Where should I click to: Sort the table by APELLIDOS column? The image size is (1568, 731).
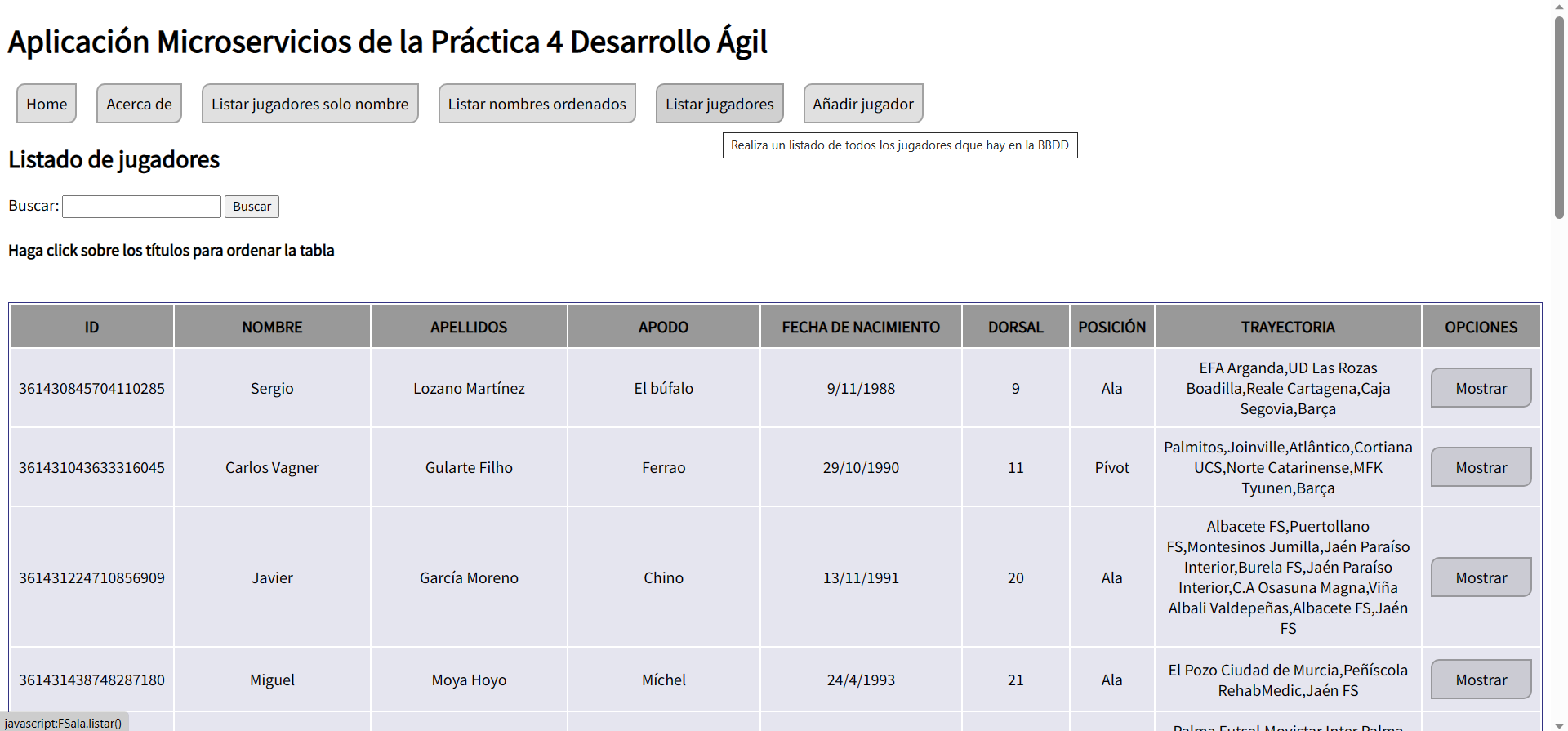(469, 326)
